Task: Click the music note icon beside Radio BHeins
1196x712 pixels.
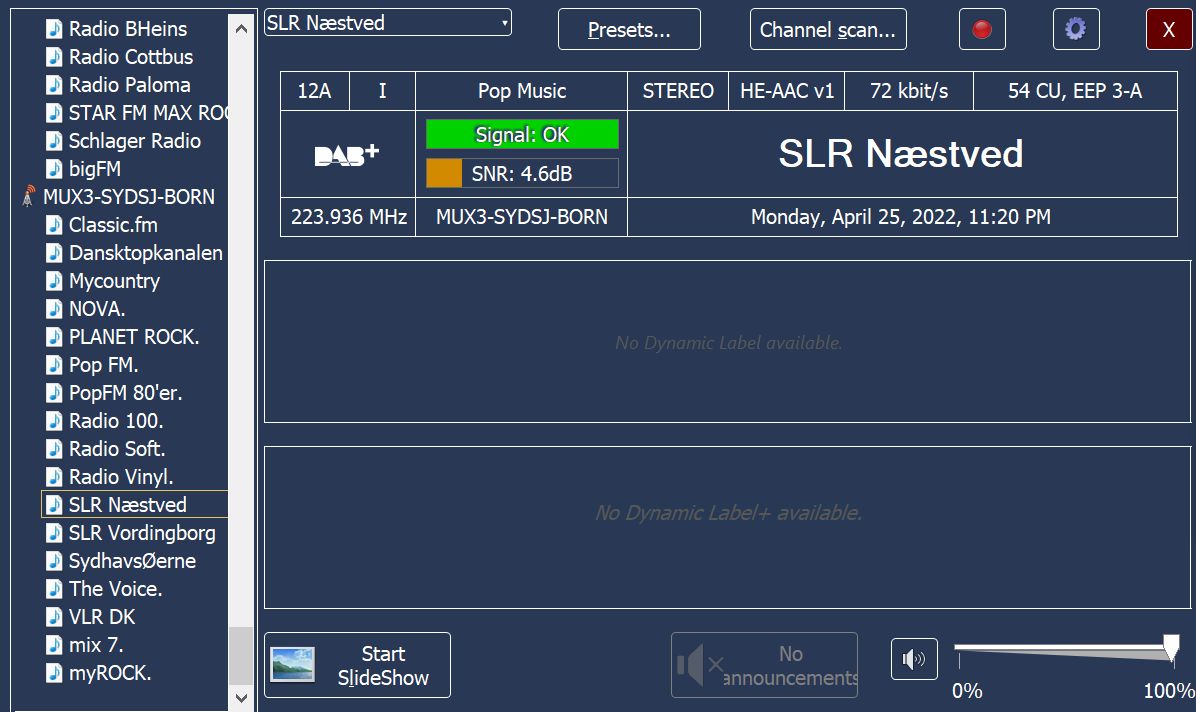Action: click(54, 29)
